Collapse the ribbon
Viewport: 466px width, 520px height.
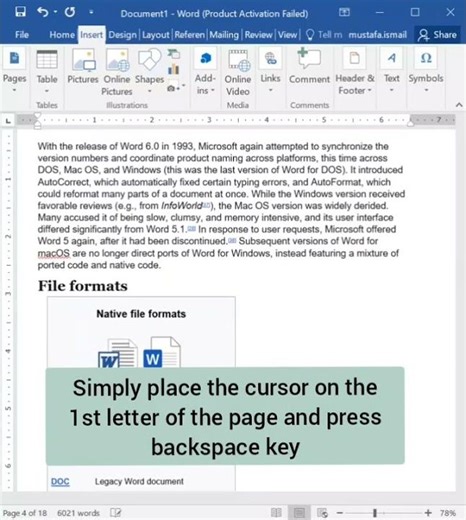tap(459, 105)
